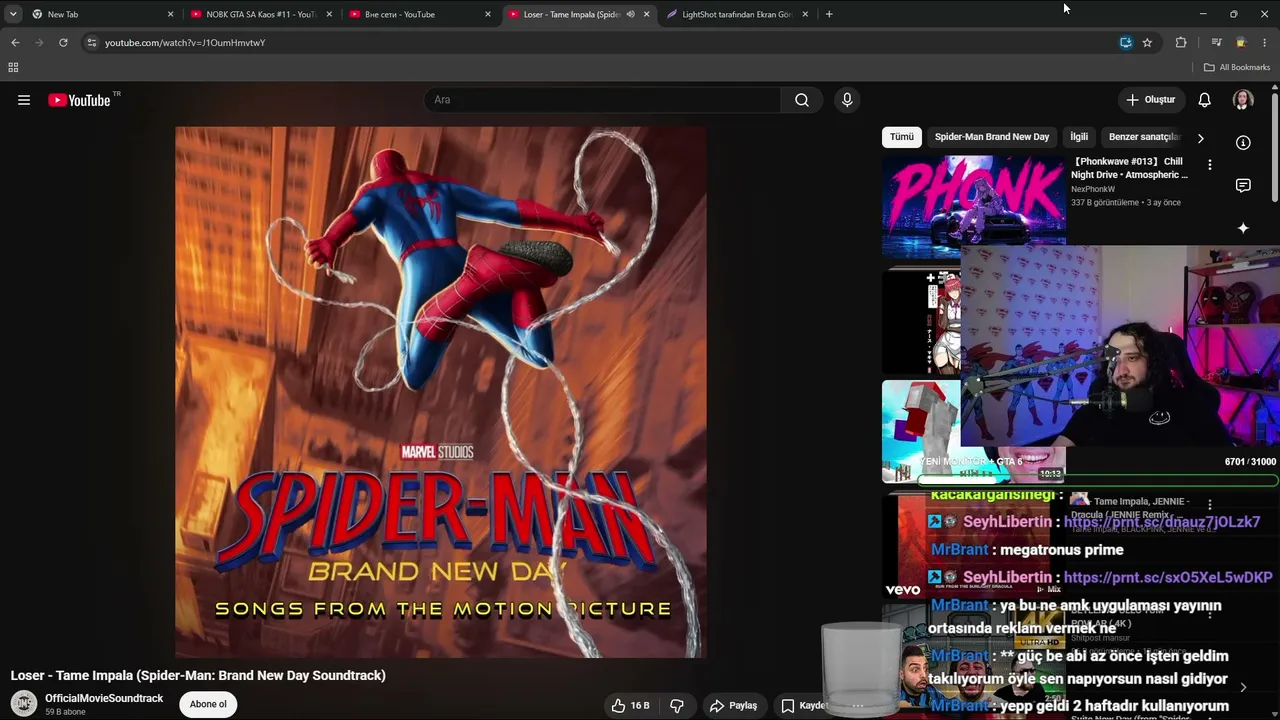This screenshot has height=720, width=1280.
Task: Switch to the LightShot tab
Action: (736, 14)
